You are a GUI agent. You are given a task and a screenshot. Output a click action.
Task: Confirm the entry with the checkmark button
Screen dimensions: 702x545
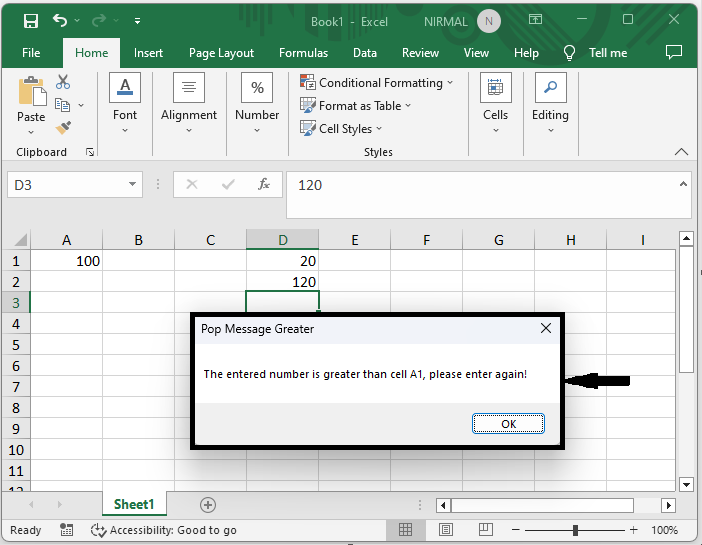tap(228, 184)
